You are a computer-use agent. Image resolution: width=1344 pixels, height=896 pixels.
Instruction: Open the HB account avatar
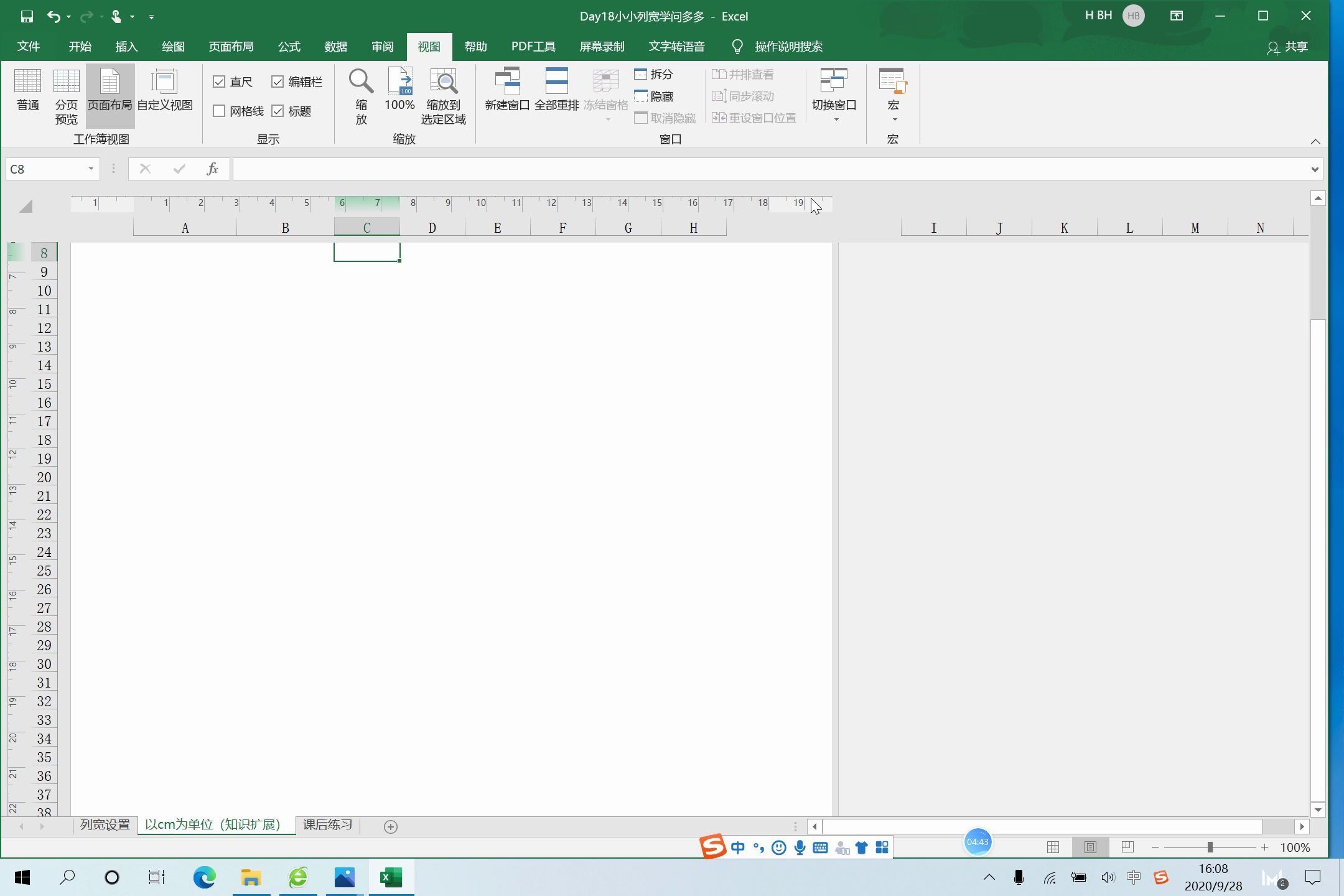coord(1133,16)
